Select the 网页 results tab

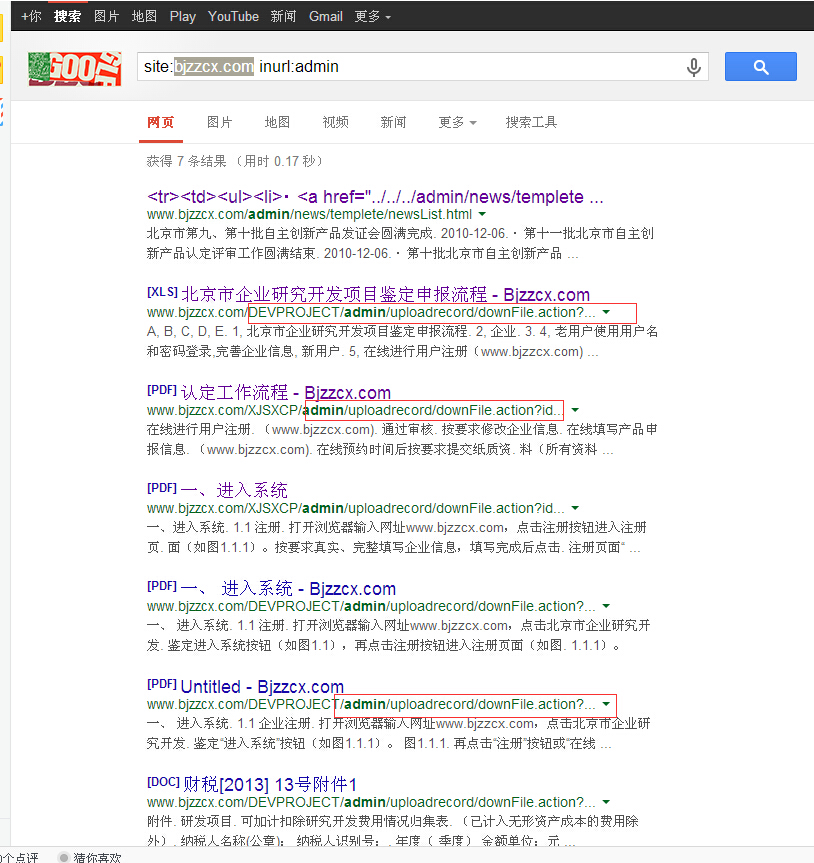pyautogui.click(x=161, y=122)
